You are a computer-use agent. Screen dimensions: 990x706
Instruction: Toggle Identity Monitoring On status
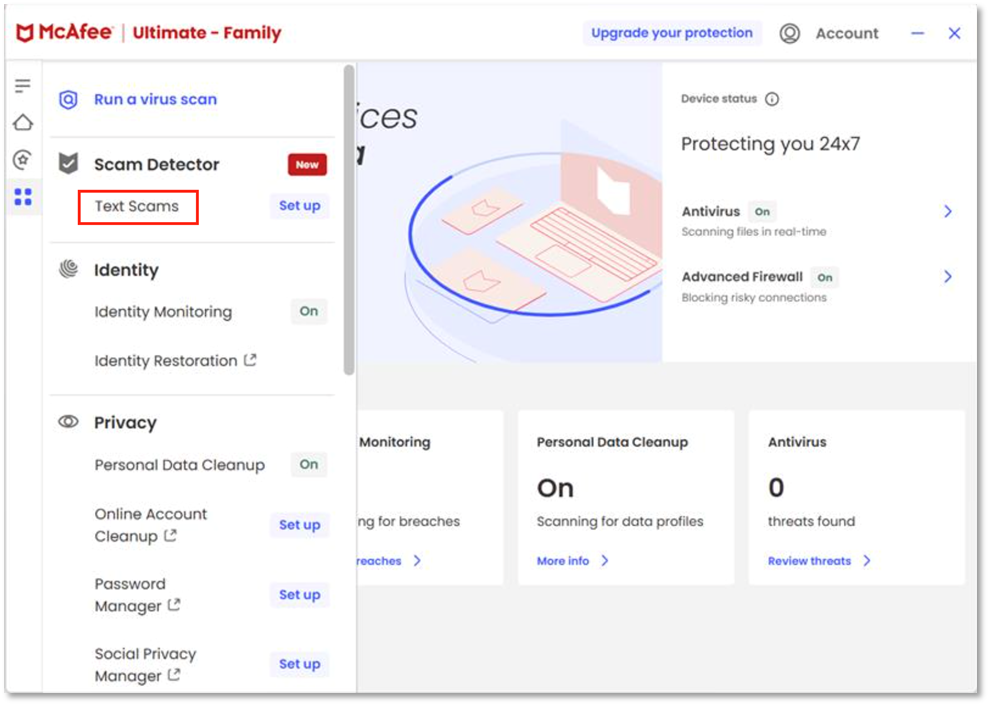[x=308, y=312]
